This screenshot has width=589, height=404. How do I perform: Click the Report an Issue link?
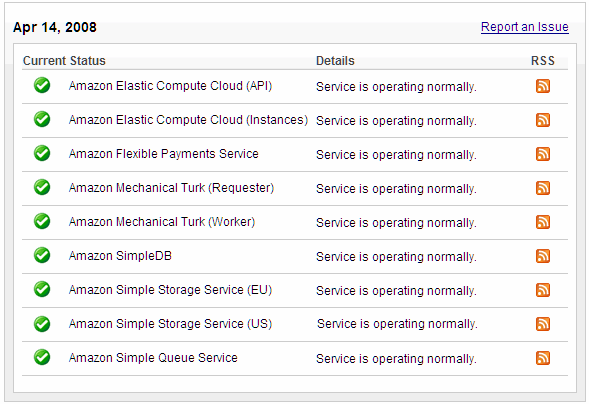coord(524,27)
